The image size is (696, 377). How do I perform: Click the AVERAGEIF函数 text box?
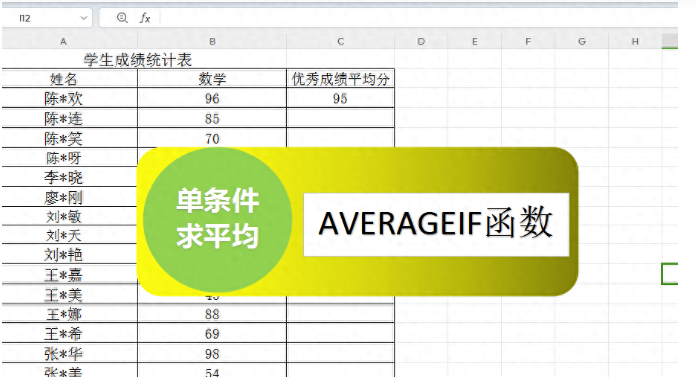(x=436, y=224)
